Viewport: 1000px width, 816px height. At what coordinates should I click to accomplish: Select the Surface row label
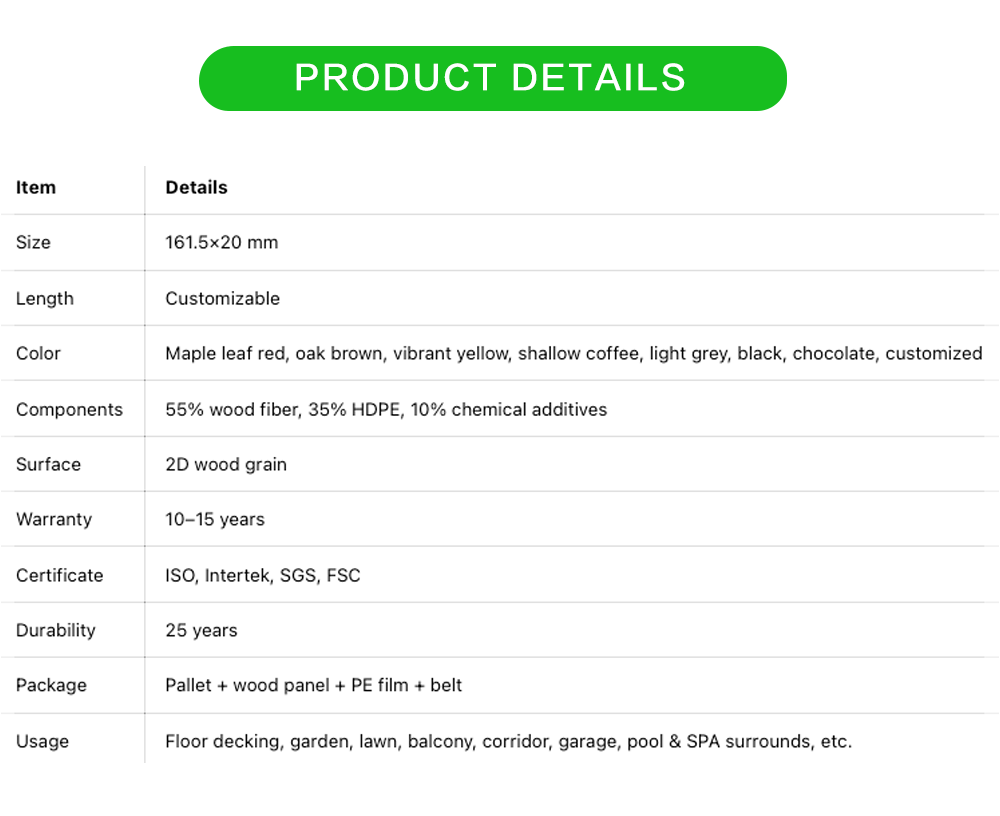tap(48, 465)
